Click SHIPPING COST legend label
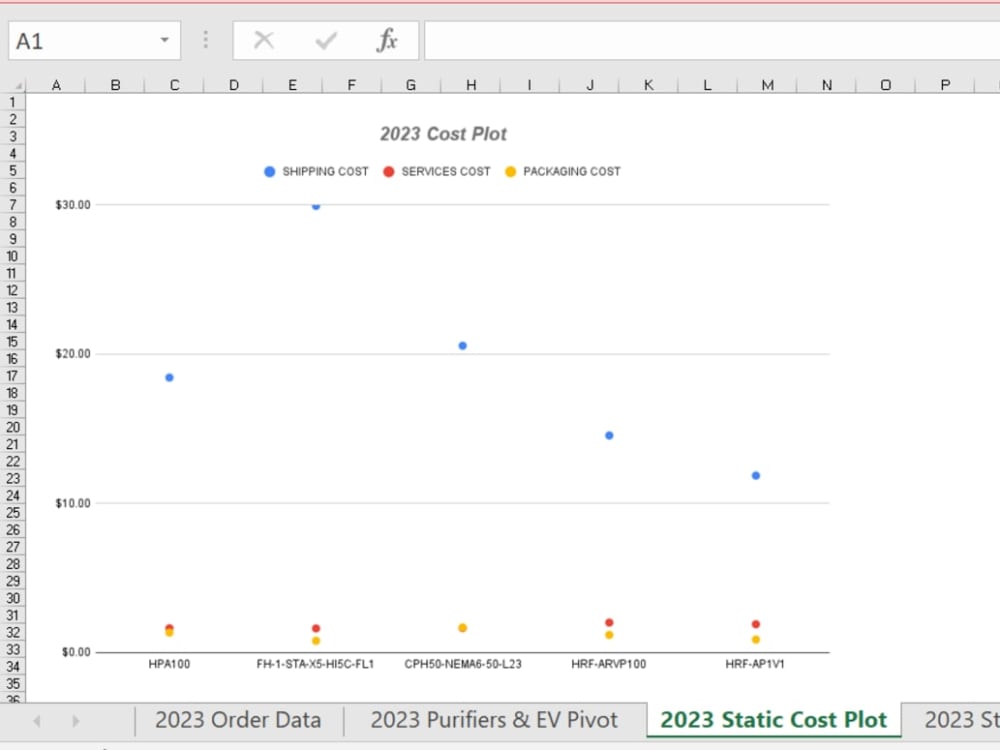Image resolution: width=1000 pixels, height=750 pixels. pyautogui.click(x=325, y=172)
